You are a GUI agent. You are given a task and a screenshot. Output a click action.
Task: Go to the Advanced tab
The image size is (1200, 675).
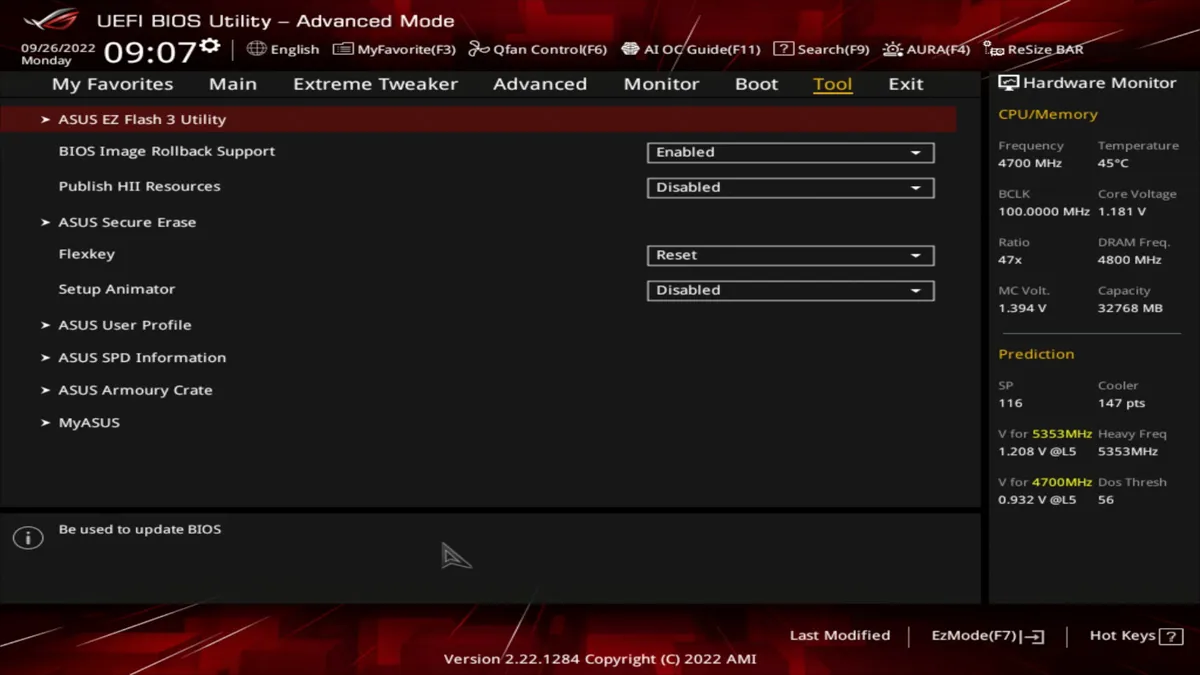click(540, 84)
